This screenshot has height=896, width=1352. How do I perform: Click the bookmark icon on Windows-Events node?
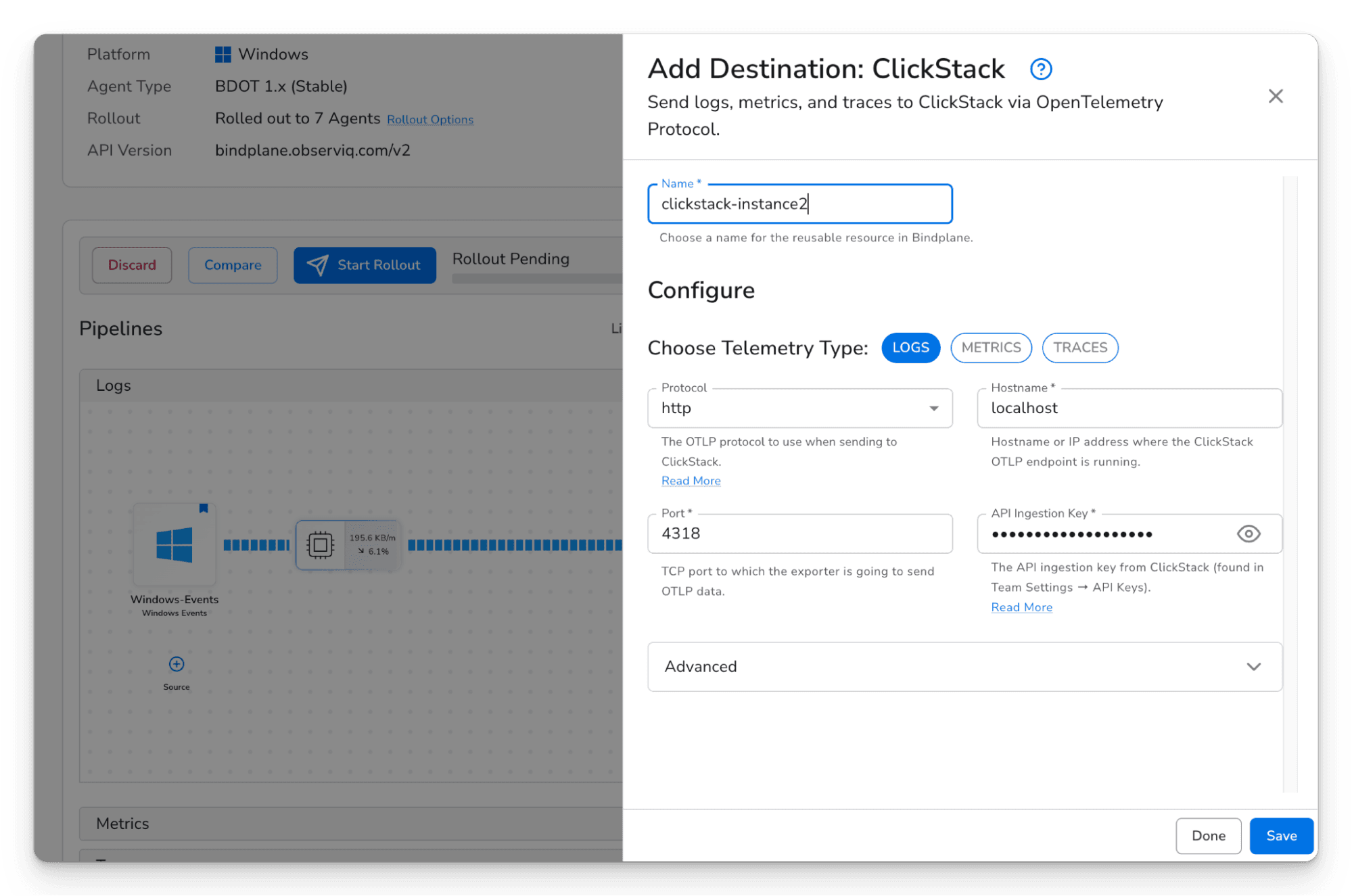coord(204,508)
